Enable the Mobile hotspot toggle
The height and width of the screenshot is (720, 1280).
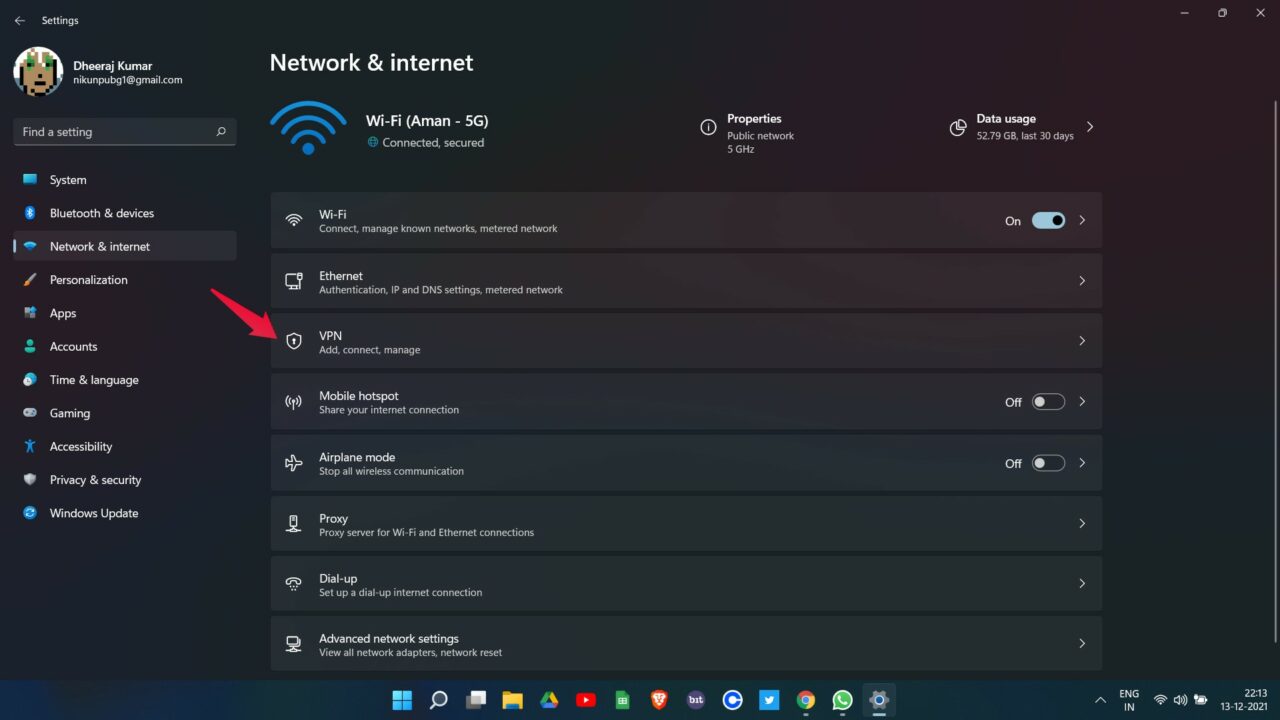coord(1048,402)
